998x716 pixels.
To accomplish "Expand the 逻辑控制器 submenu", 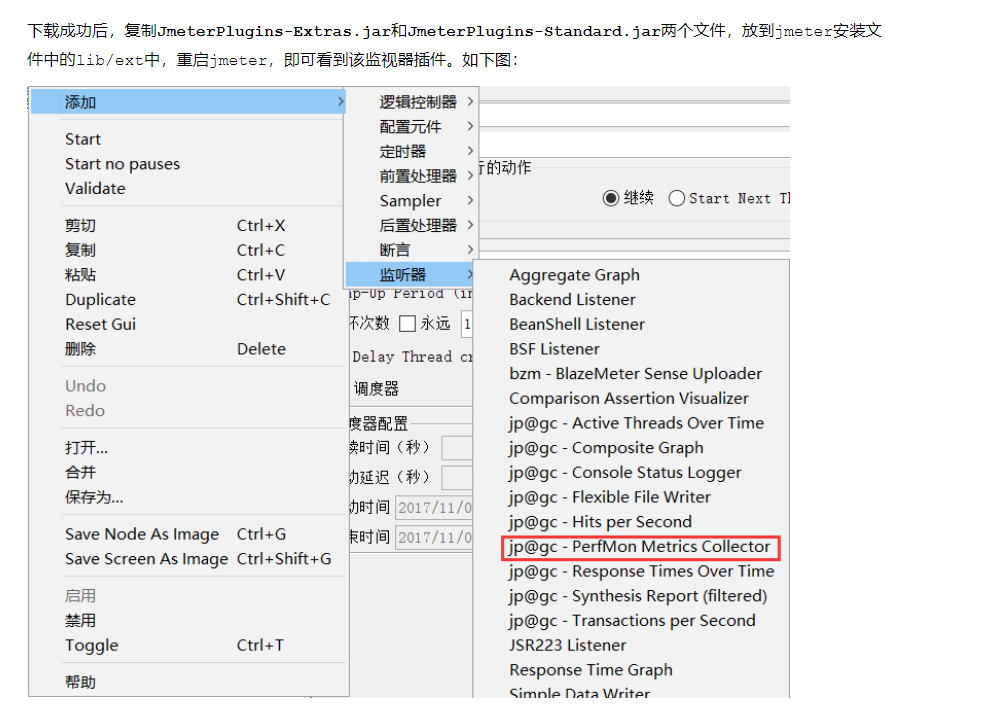I will [x=418, y=102].
